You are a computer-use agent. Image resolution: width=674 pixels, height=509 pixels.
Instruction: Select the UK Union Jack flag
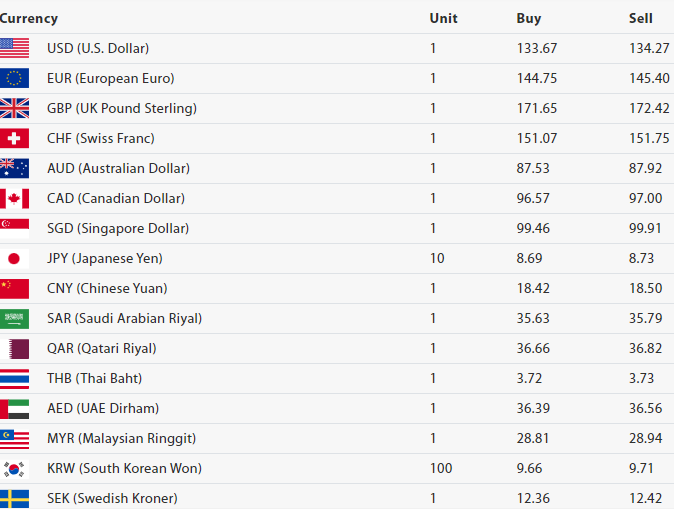click(x=14, y=108)
